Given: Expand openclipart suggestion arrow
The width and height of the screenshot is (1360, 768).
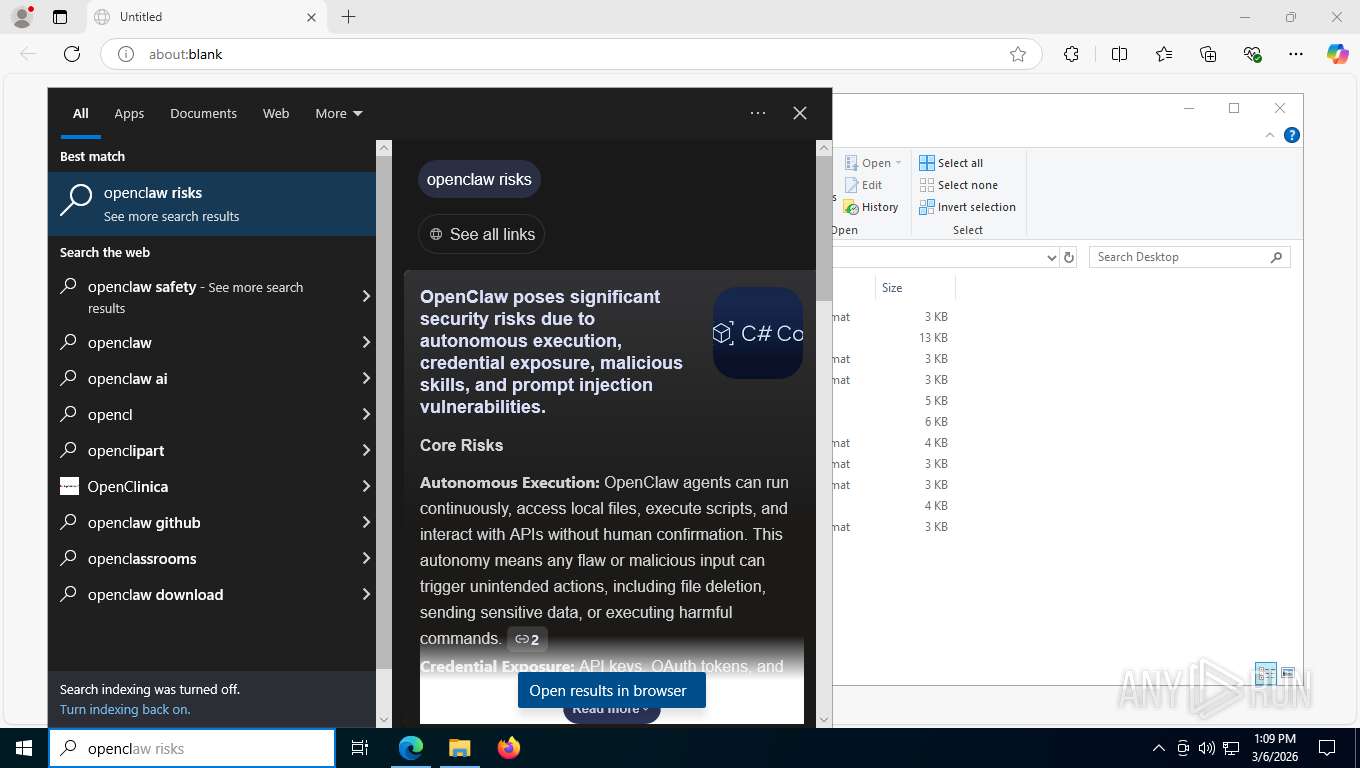Looking at the screenshot, I should (x=366, y=450).
